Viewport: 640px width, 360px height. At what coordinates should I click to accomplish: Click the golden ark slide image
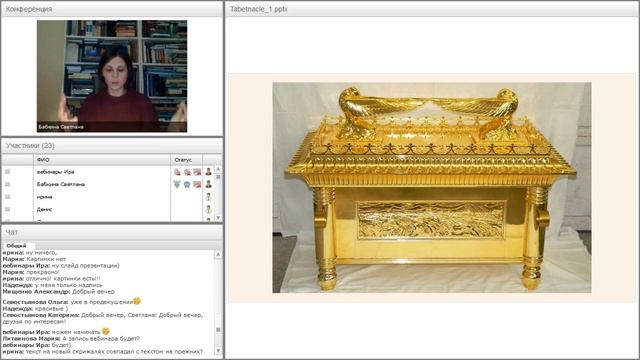pyautogui.click(x=432, y=188)
